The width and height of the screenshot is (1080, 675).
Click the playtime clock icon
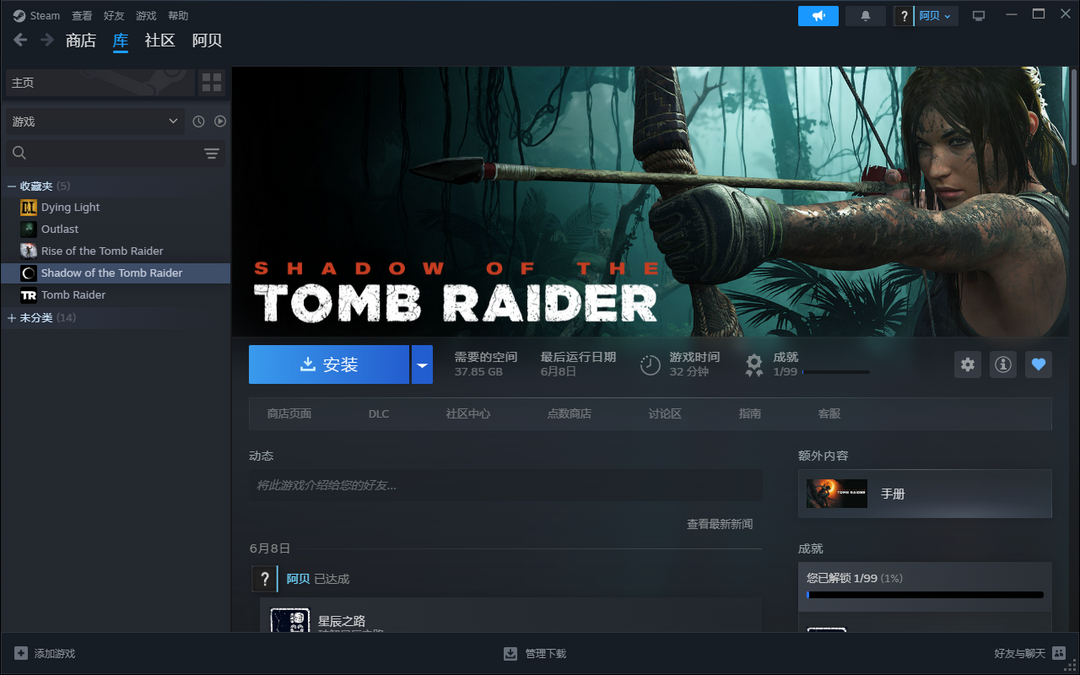click(650, 365)
